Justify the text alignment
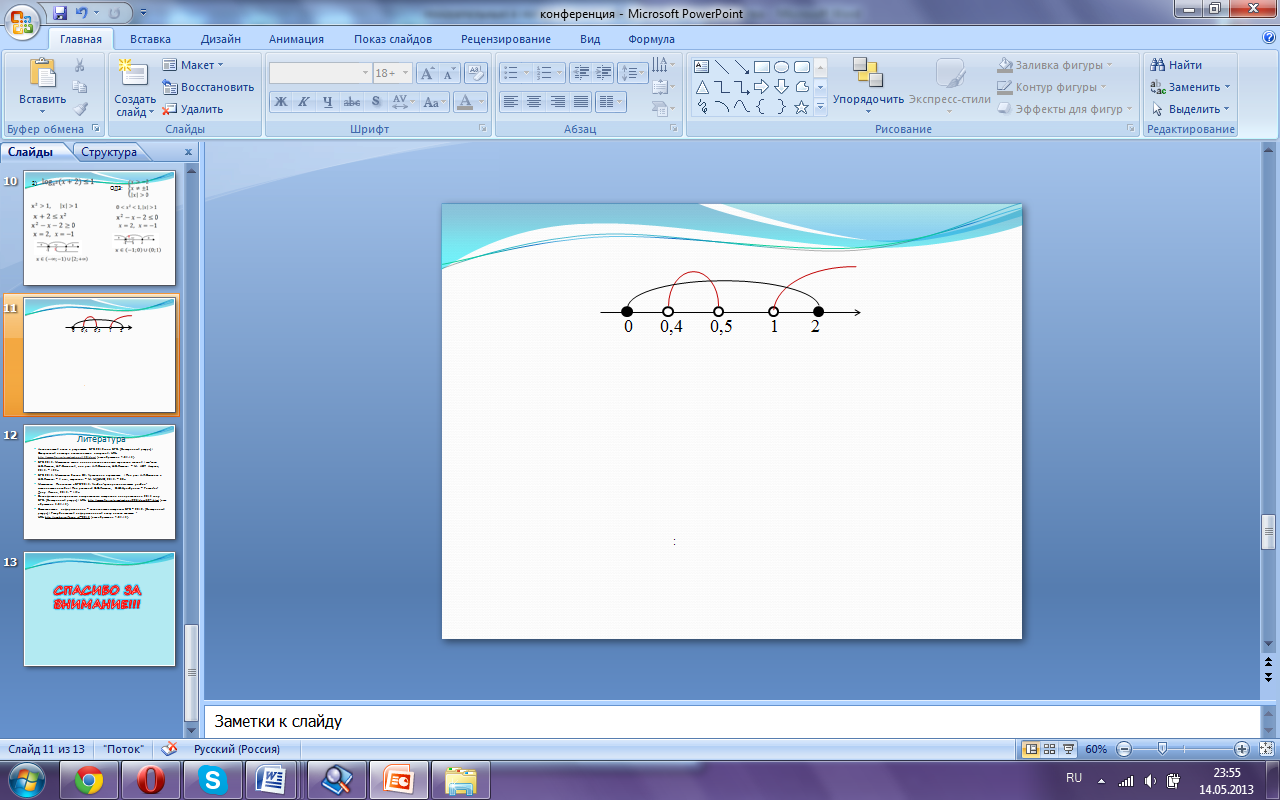This screenshot has width=1280, height=800. tap(580, 102)
